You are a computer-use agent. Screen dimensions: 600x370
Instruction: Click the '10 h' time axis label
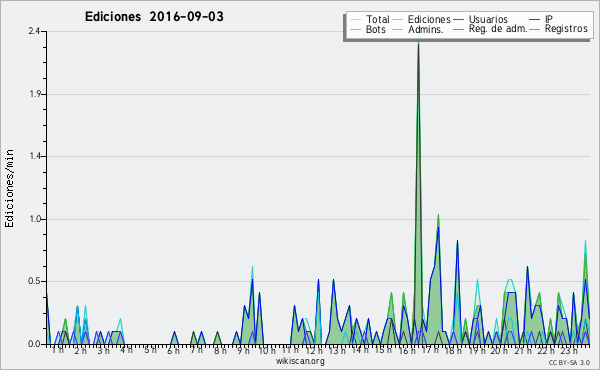[x=267, y=350]
